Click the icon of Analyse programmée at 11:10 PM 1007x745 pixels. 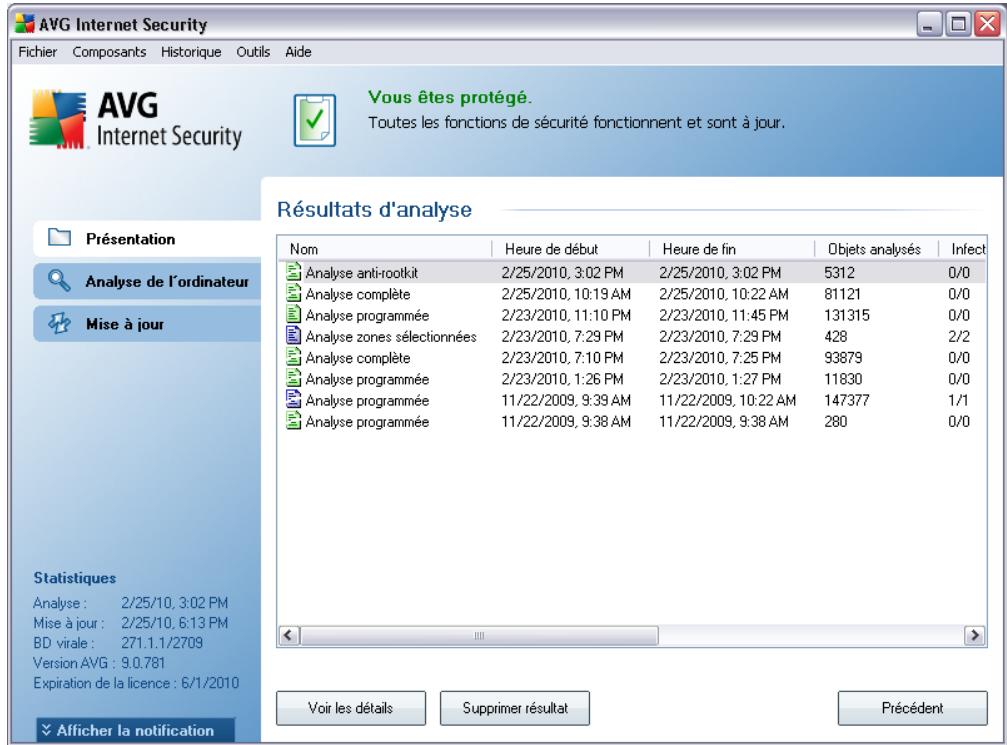click(293, 315)
